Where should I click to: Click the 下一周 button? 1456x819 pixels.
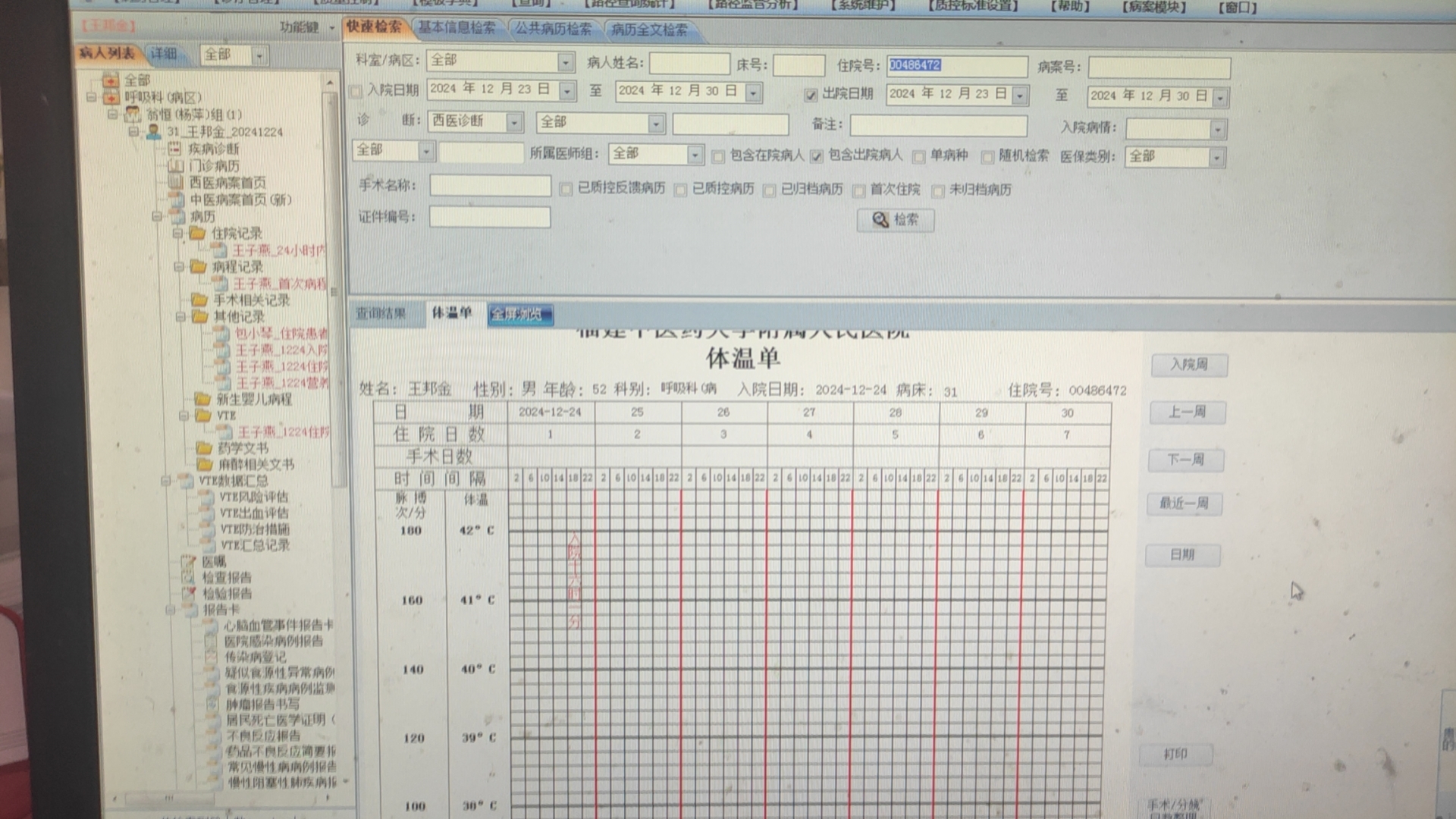click(x=1186, y=460)
